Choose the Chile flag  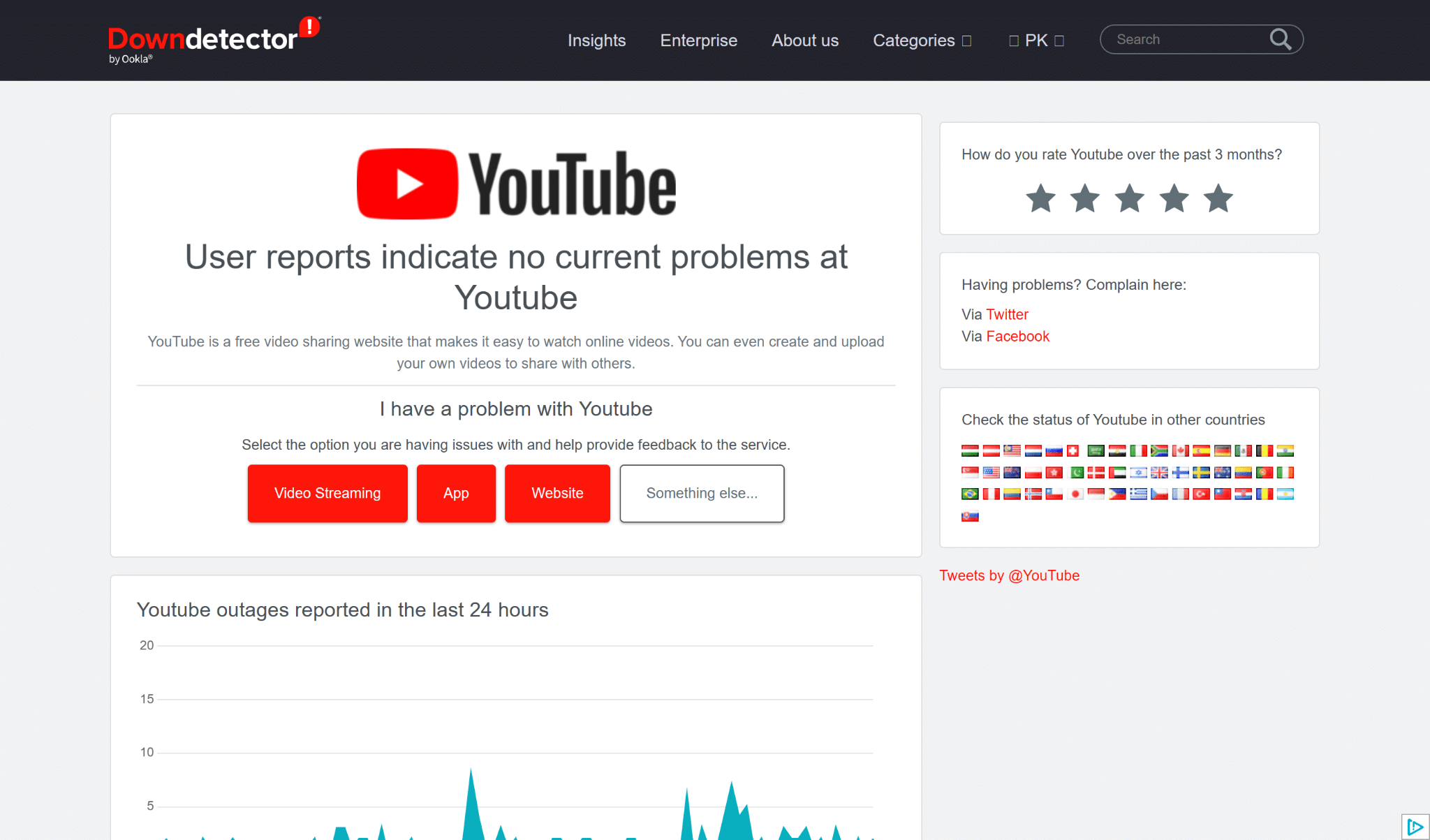pyautogui.click(x=1054, y=494)
